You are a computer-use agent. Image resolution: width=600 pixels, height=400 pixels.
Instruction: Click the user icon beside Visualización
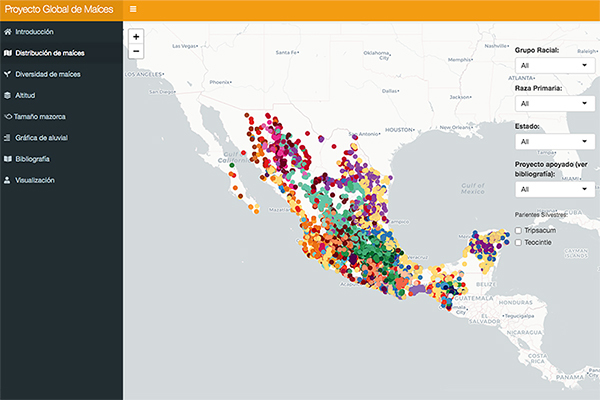7,180
